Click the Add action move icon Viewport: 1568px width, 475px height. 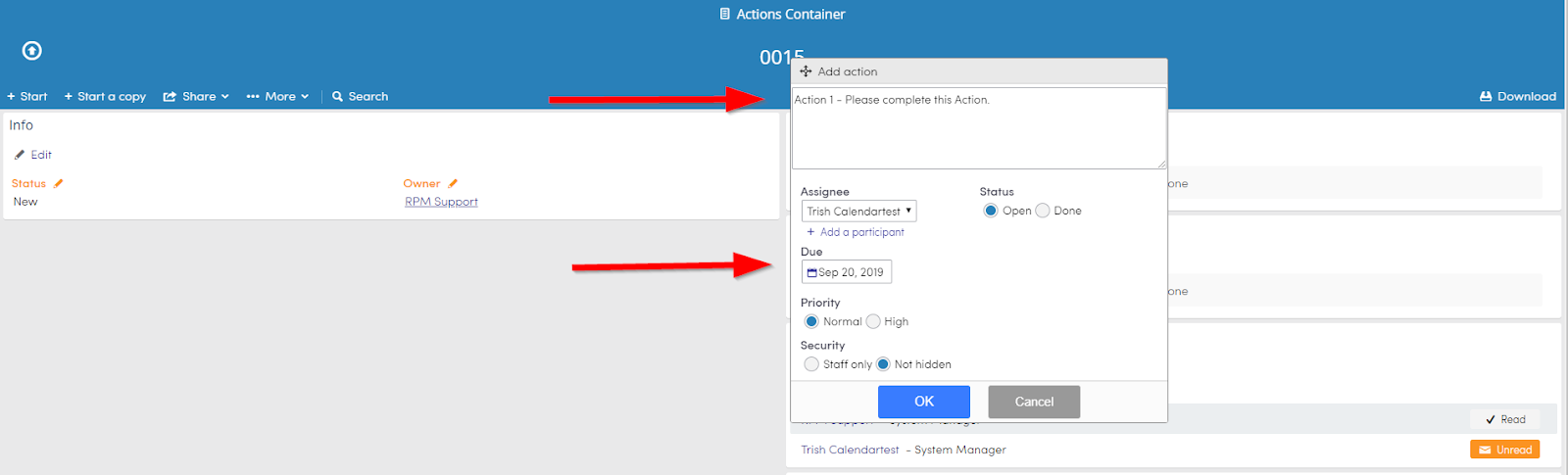pyautogui.click(x=806, y=71)
